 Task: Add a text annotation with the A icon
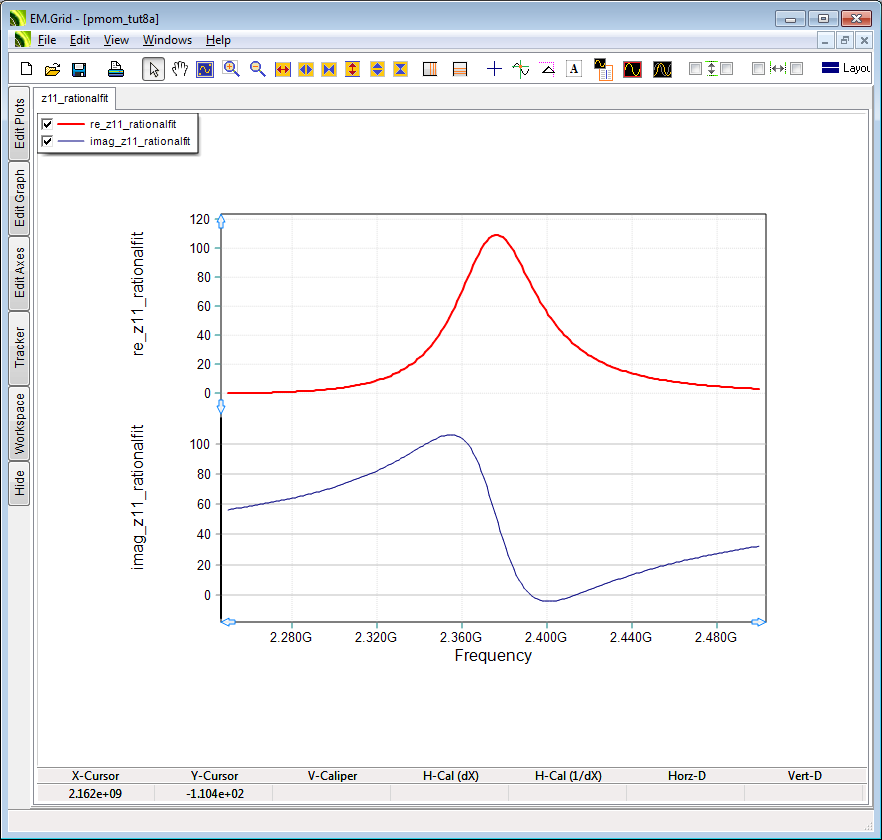tap(574, 69)
